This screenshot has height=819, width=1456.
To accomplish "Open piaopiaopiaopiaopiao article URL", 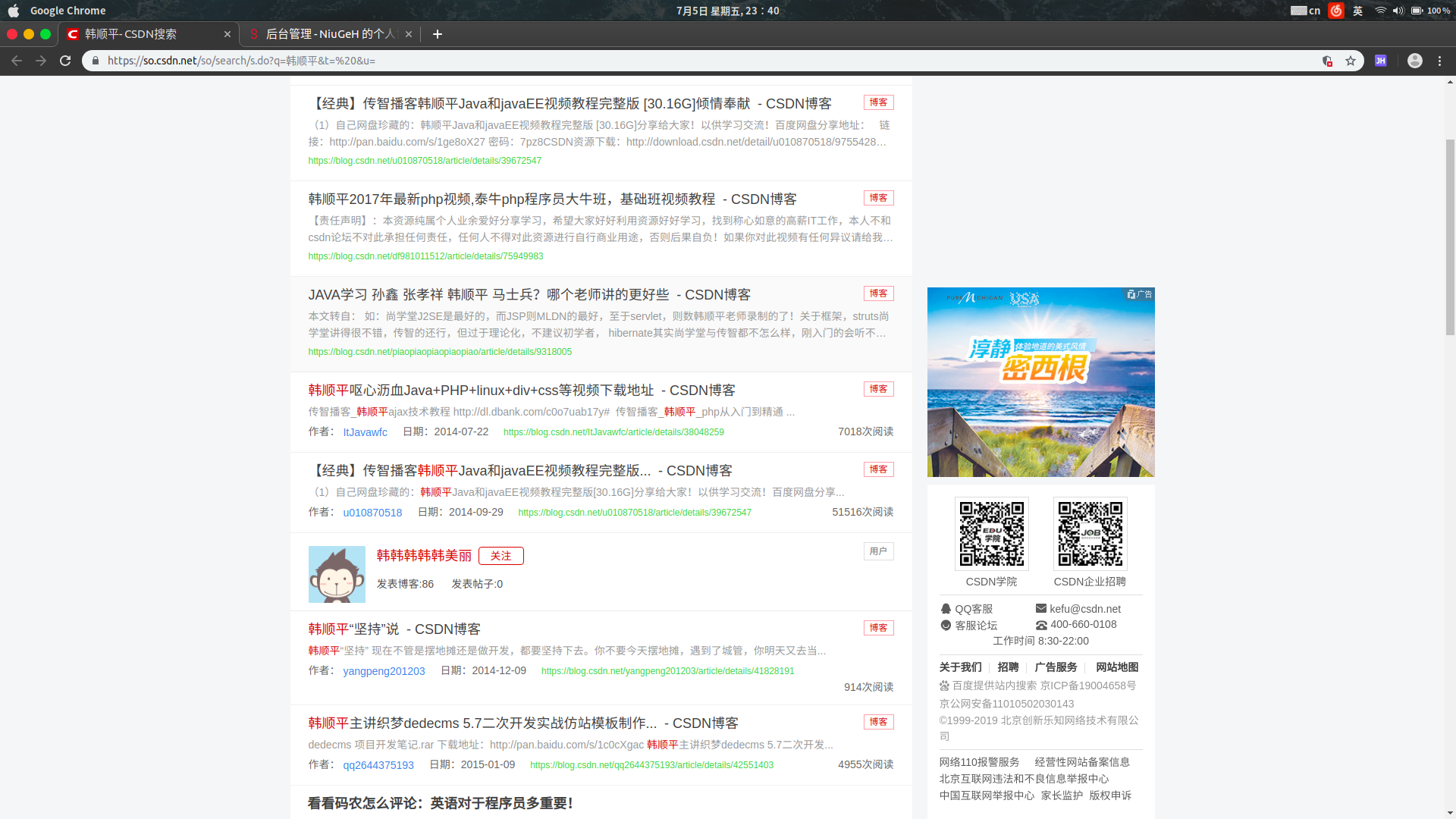I will (x=440, y=352).
